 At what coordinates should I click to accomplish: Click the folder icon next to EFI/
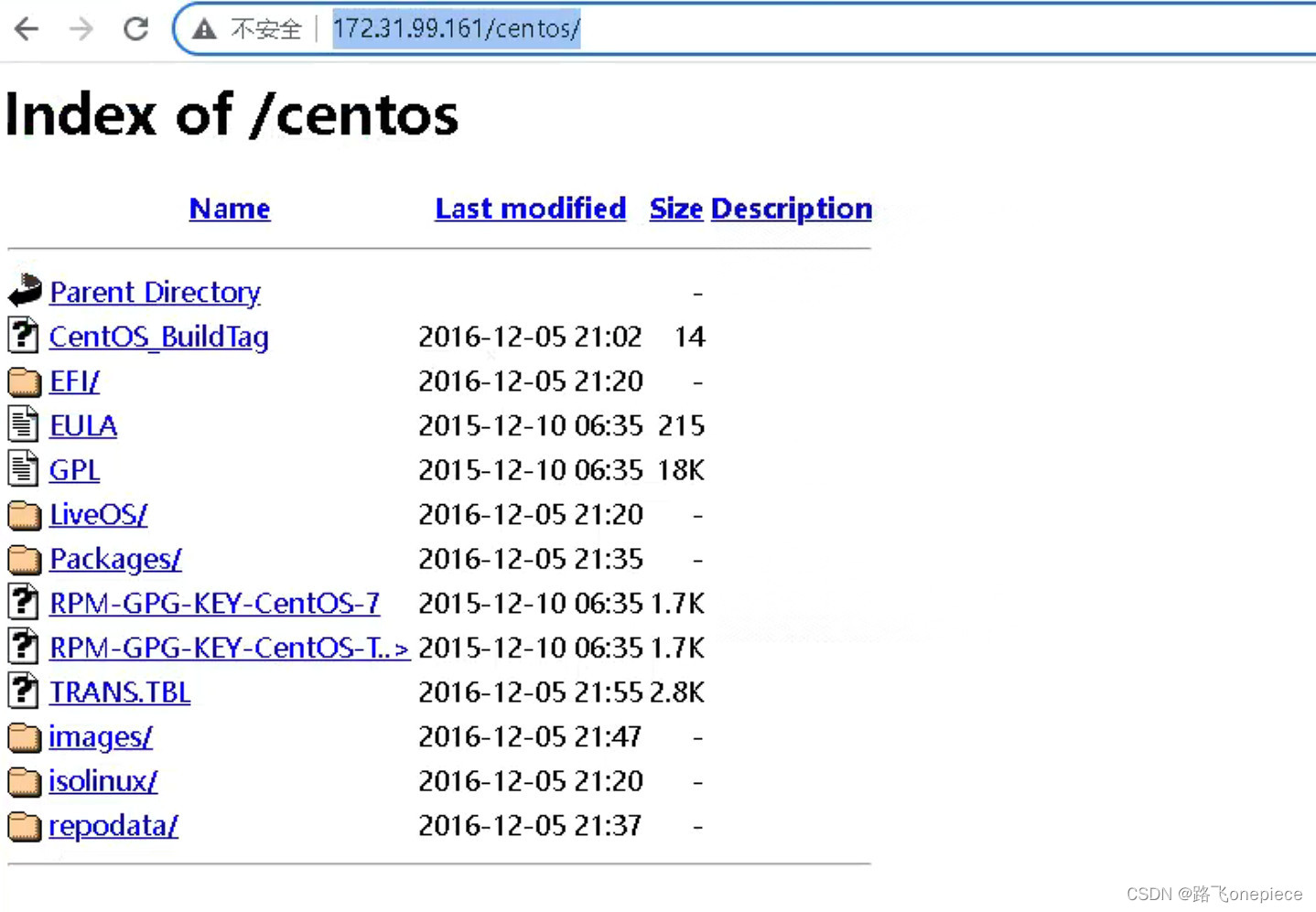[x=23, y=381]
